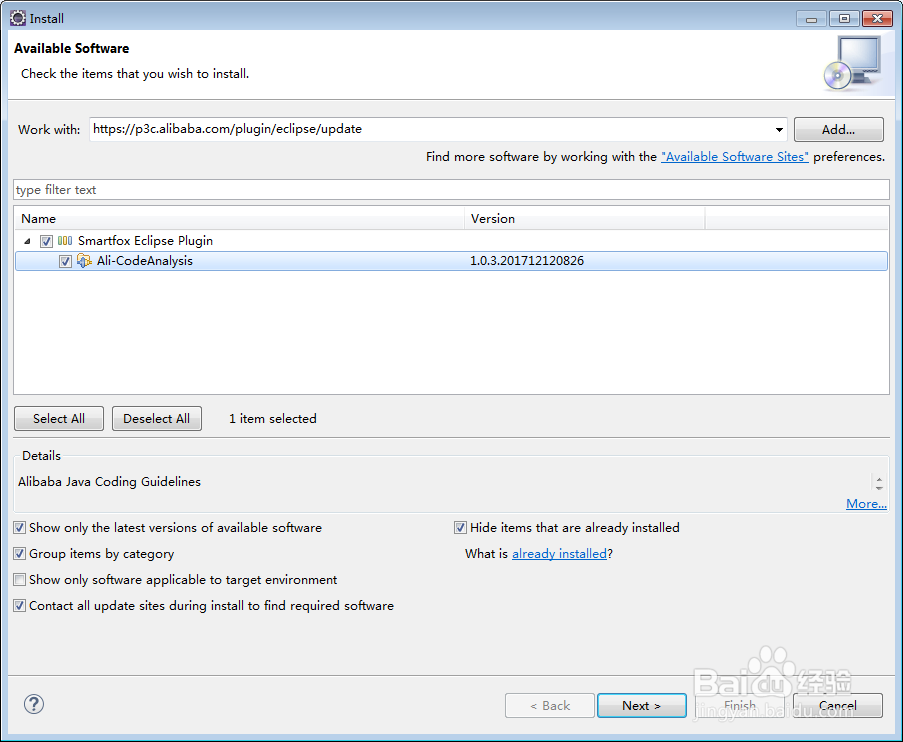Click the Finish button

click(739, 705)
